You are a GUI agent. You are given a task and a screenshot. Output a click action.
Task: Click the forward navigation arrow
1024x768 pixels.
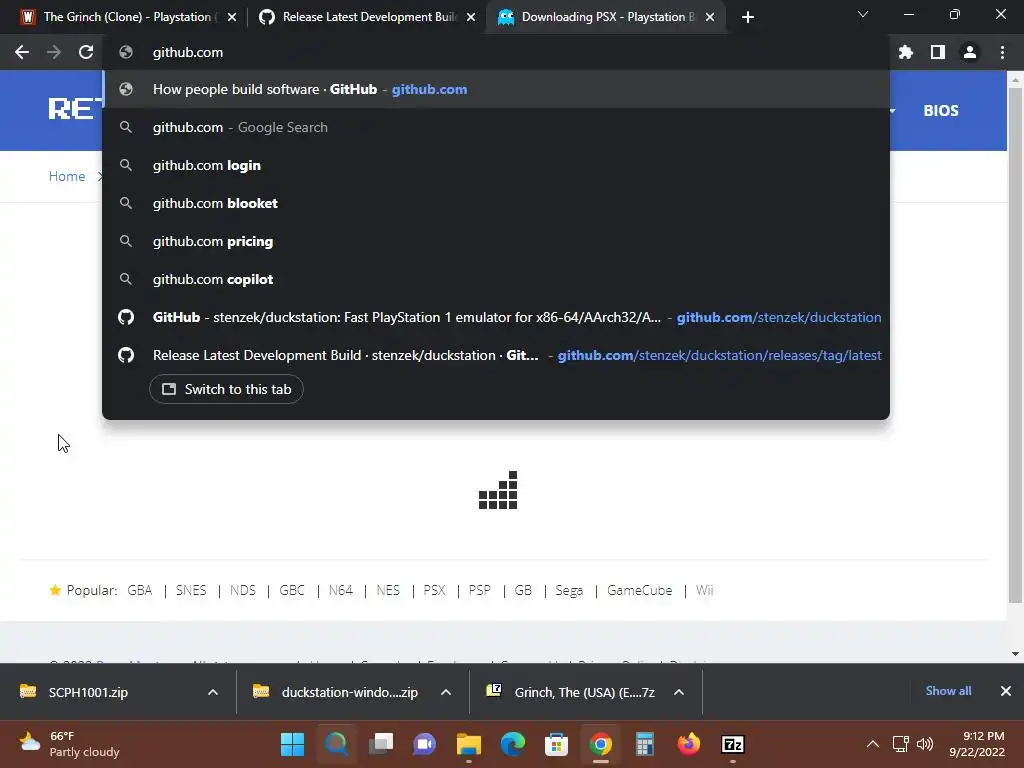(54, 52)
